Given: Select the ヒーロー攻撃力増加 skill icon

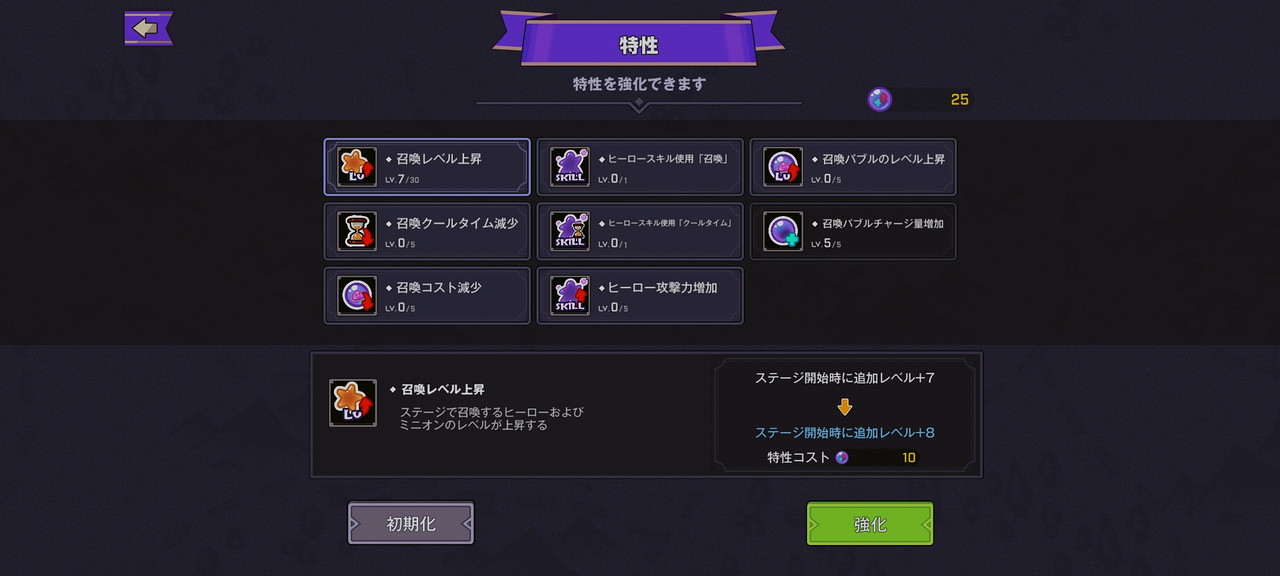Looking at the screenshot, I should [x=570, y=295].
